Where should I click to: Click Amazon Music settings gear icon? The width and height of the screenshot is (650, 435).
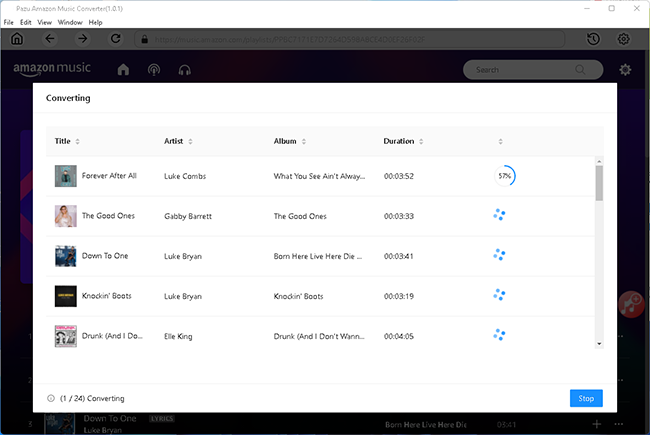pyautogui.click(x=625, y=70)
